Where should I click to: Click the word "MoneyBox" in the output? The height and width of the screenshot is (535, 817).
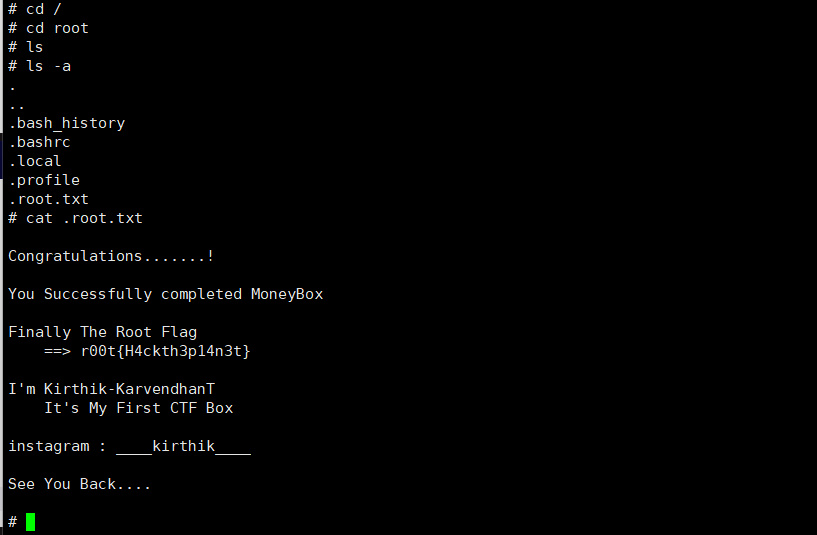coord(287,294)
